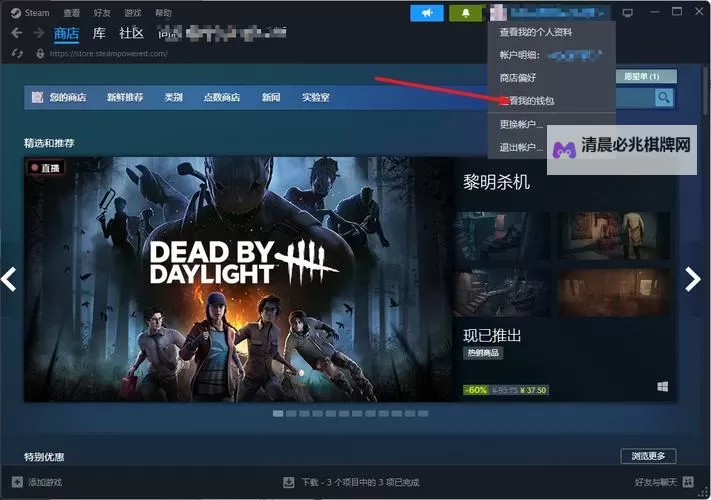Click the page vertical scrollbar
The image size is (711, 500).
pyautogui.click(x=706, y=91)
